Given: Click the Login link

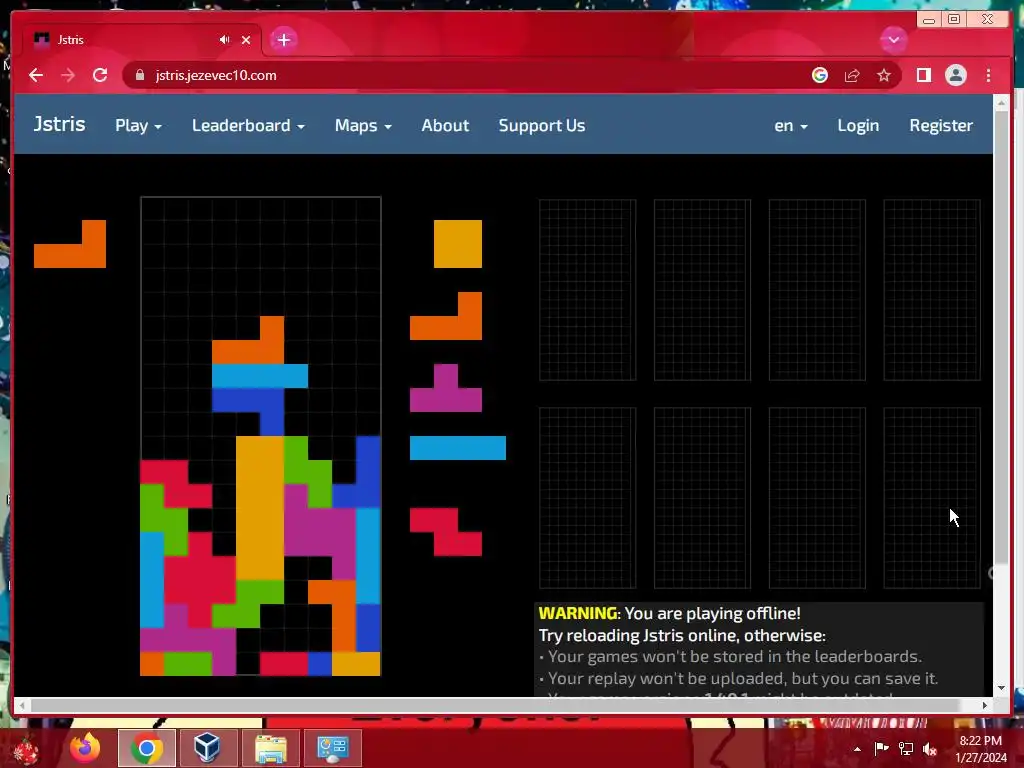Looking at the screenshot, I should click(858, 125).
